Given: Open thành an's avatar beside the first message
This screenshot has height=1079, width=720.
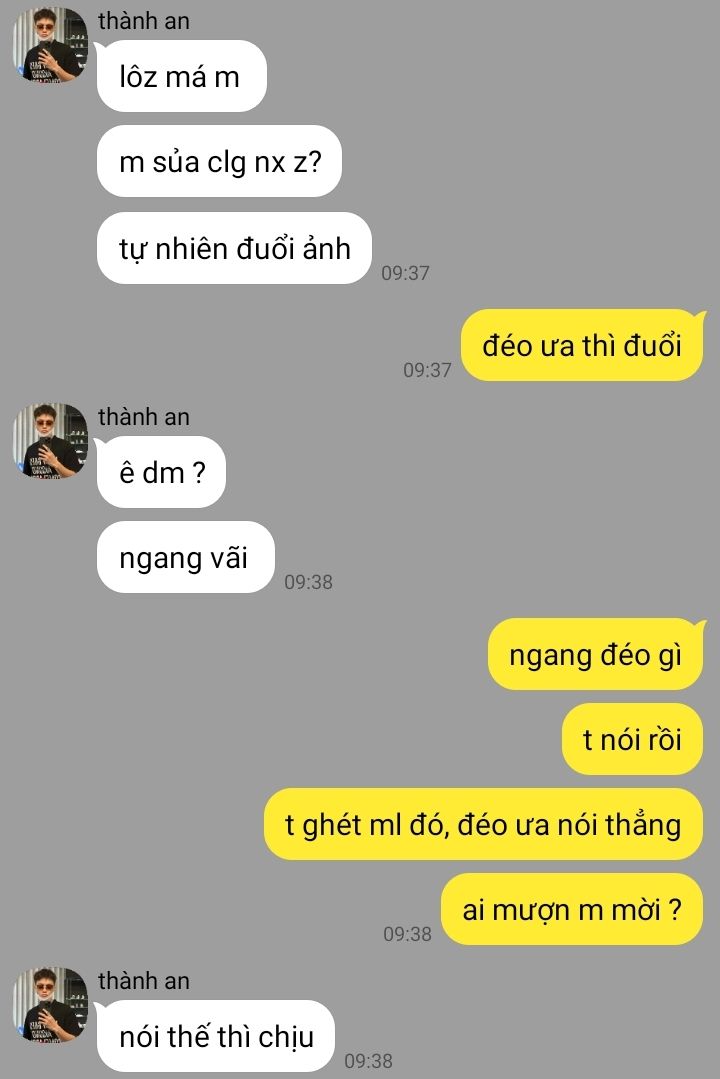Looking at the screenshot, I should pyautogui.click(x=50, y=45).
